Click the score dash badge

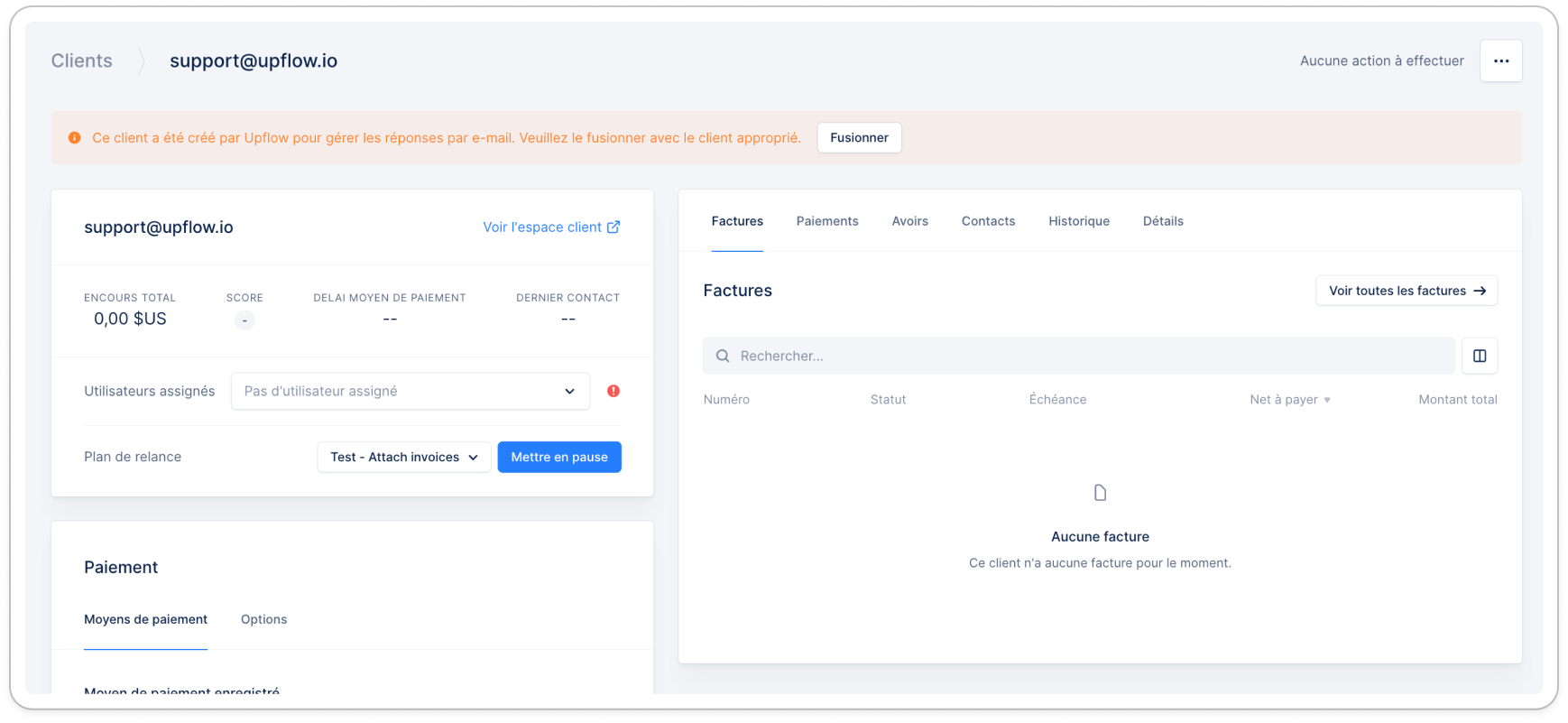pyautogui.click(x=244, y=320)
